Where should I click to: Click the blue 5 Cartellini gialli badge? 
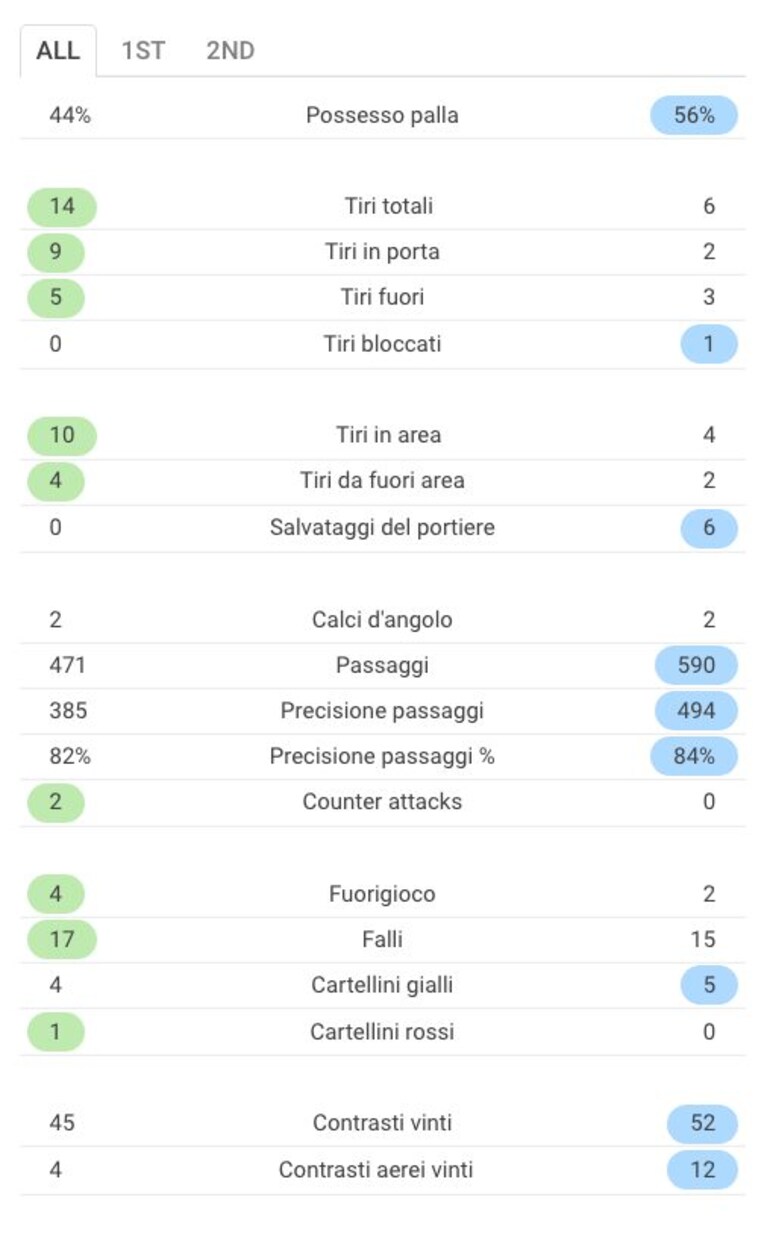click(x=709, y=985)
